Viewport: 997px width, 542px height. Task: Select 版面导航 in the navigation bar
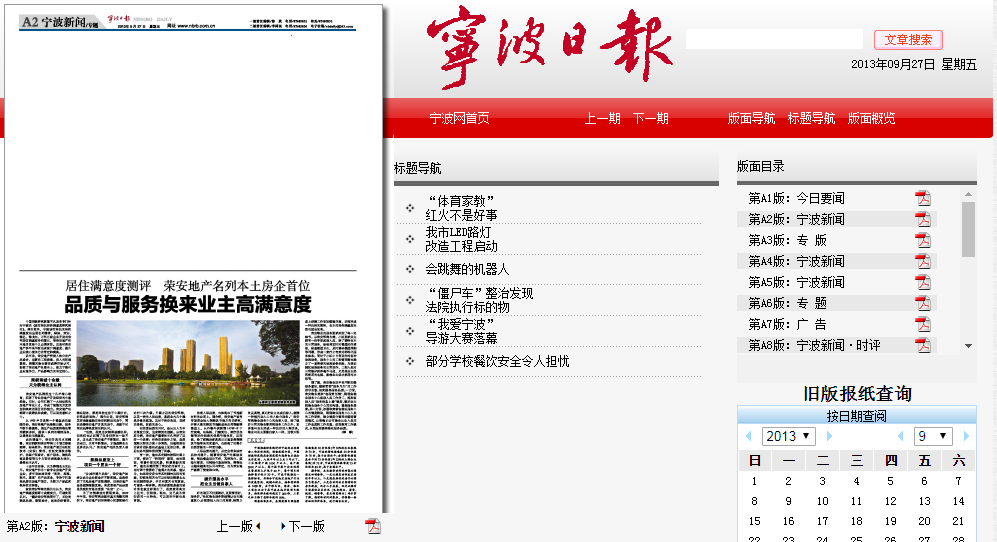pyautogui.click(x=751, y=118)
